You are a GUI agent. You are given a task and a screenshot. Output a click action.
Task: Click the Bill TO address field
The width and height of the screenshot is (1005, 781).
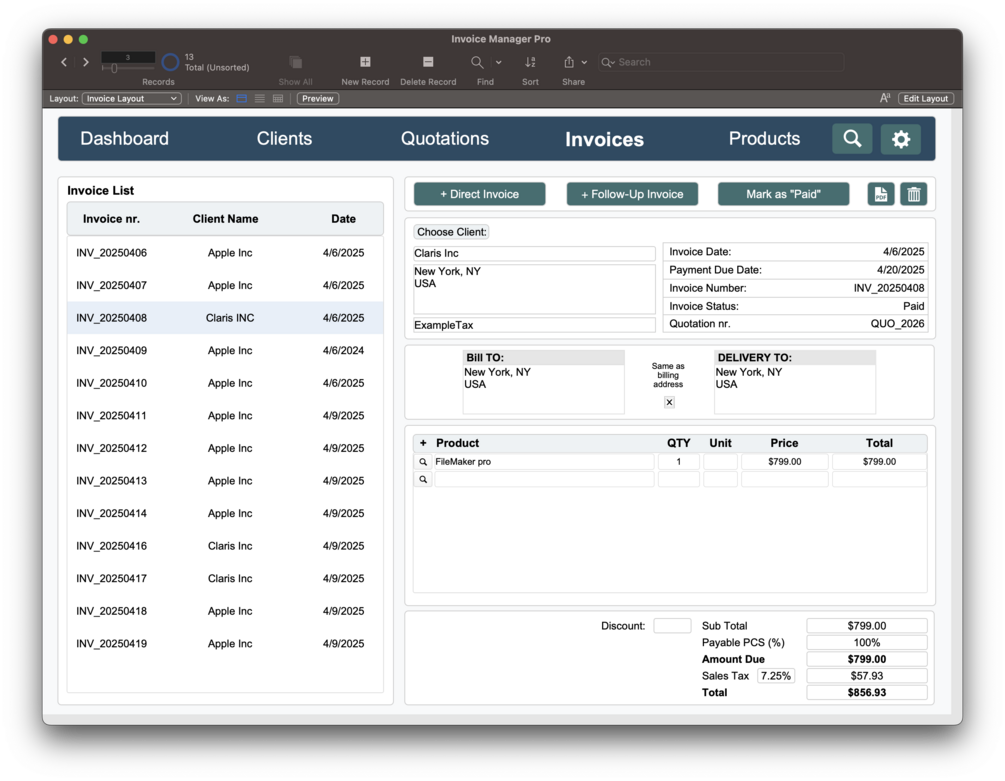(544, 390)
